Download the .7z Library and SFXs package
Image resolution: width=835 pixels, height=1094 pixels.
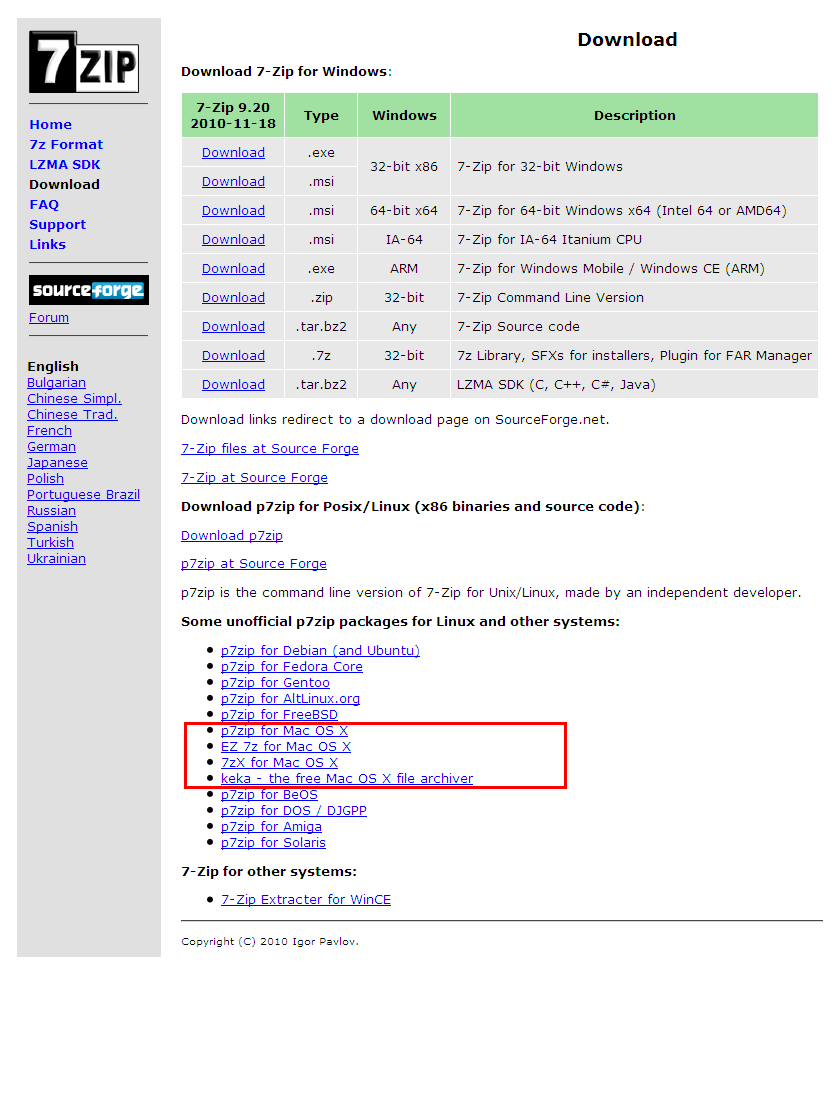click(x=233, y=356)
